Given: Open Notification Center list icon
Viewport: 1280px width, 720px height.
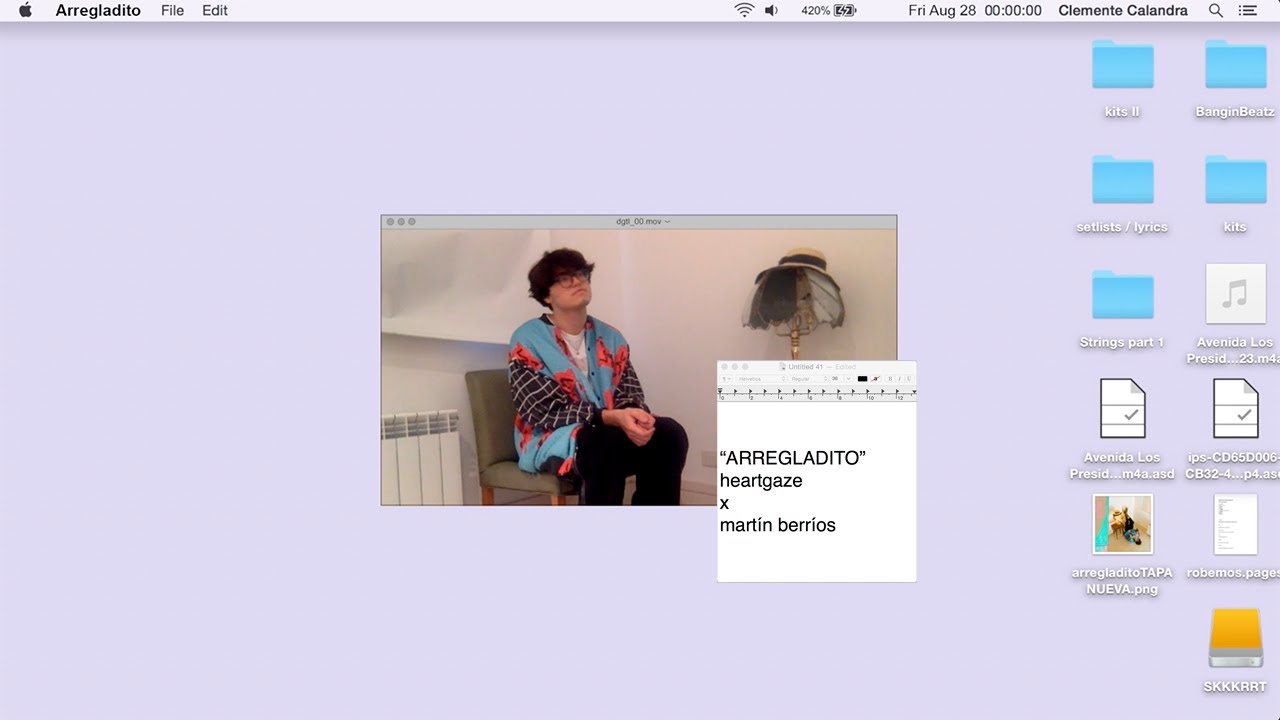Looking at the screenshot, I should 1247,10.
